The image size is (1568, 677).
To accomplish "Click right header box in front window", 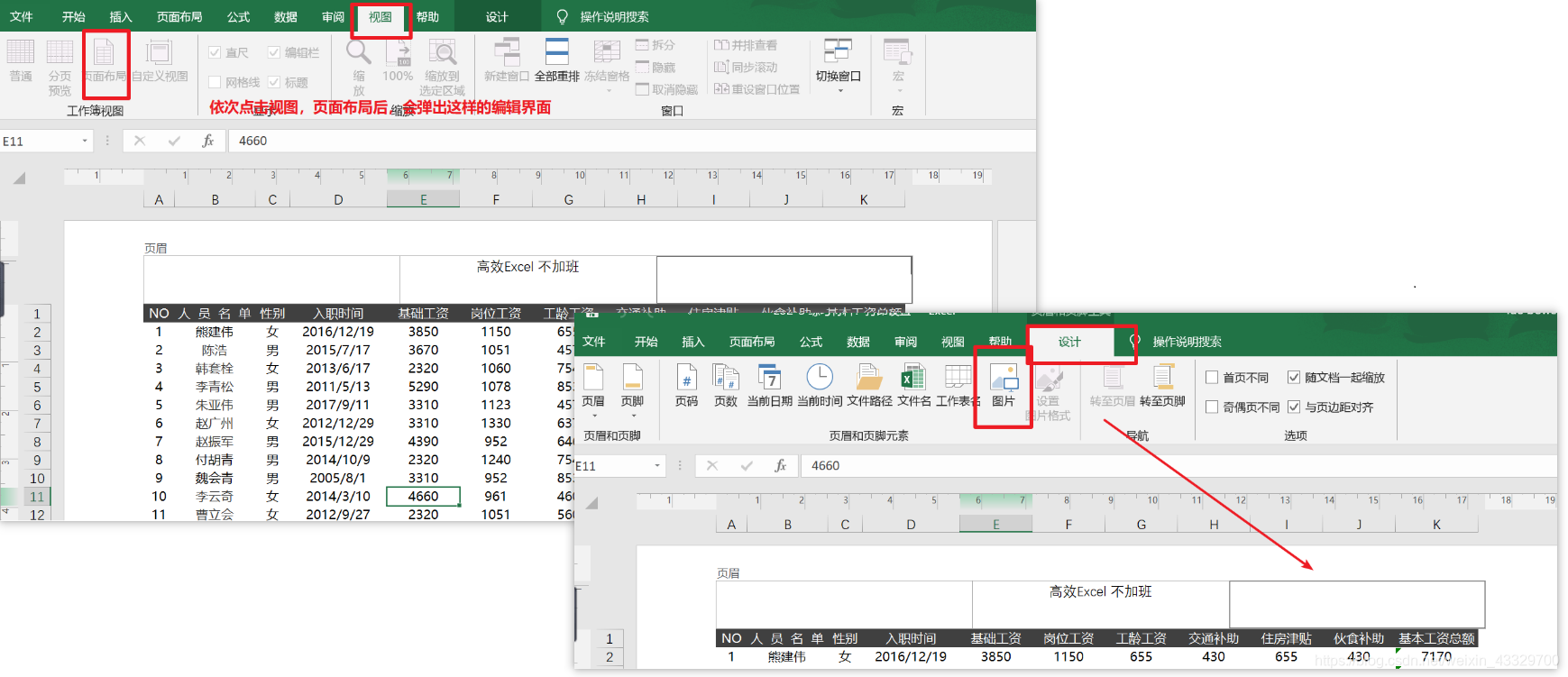I will [x=1357, y=604].
